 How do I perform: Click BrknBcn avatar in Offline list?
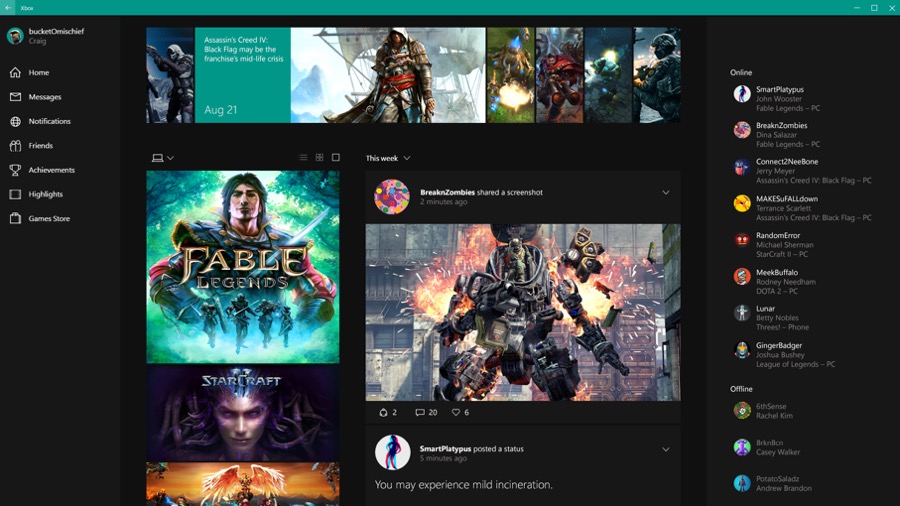coord(742,447)
